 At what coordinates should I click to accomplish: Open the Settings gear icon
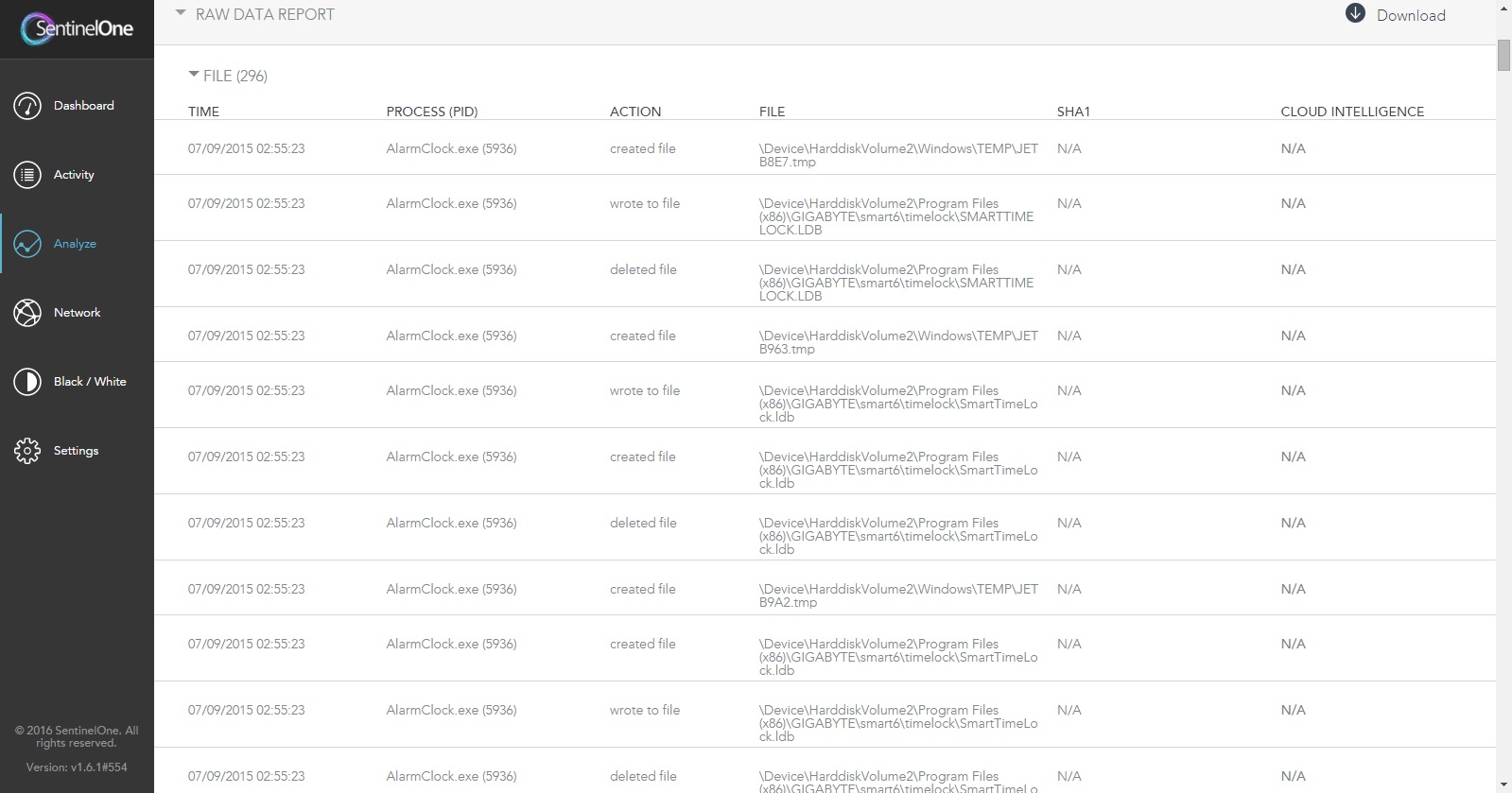coord(27,451)
